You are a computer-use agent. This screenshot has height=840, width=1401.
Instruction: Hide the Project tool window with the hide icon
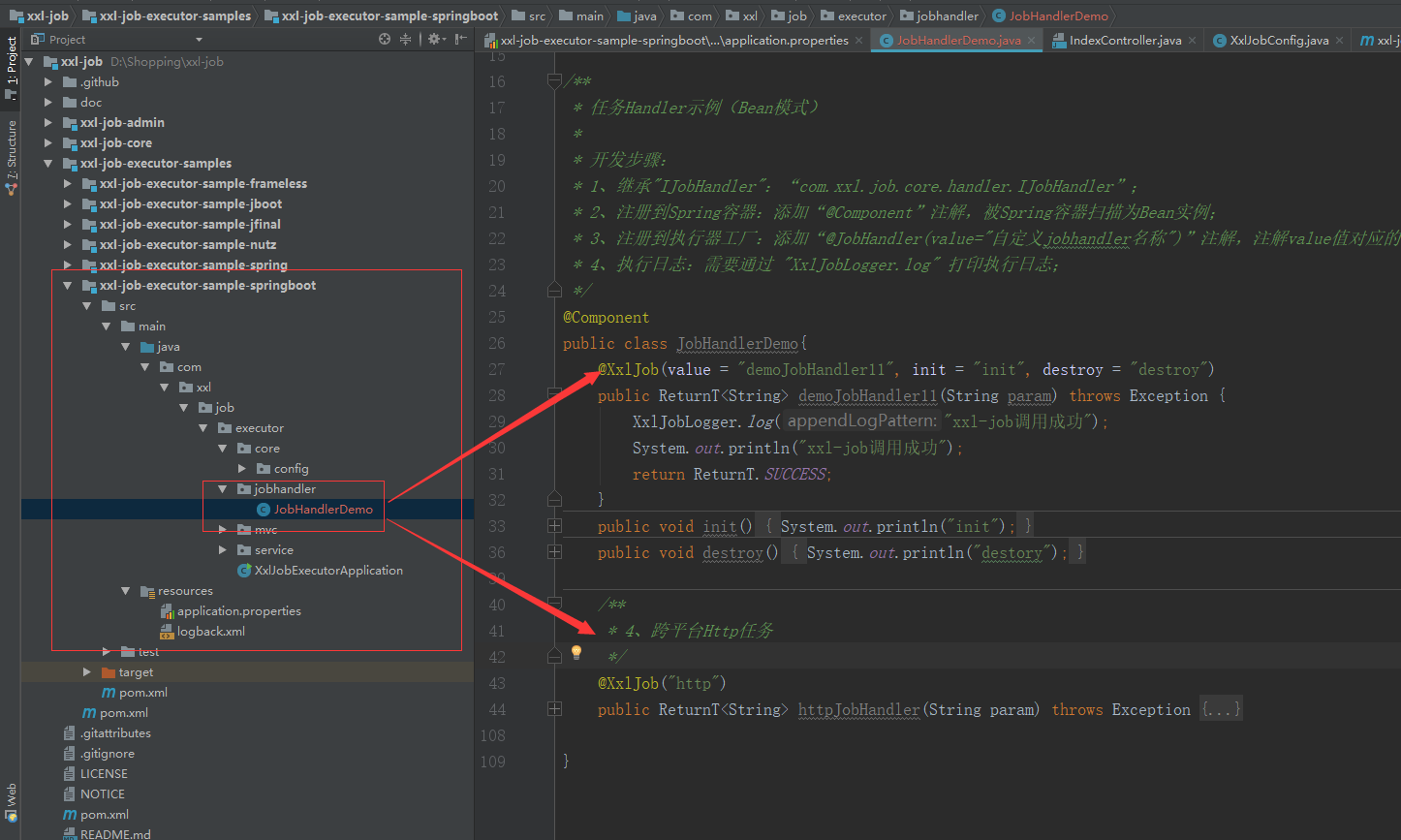click(x=461, y=40)
